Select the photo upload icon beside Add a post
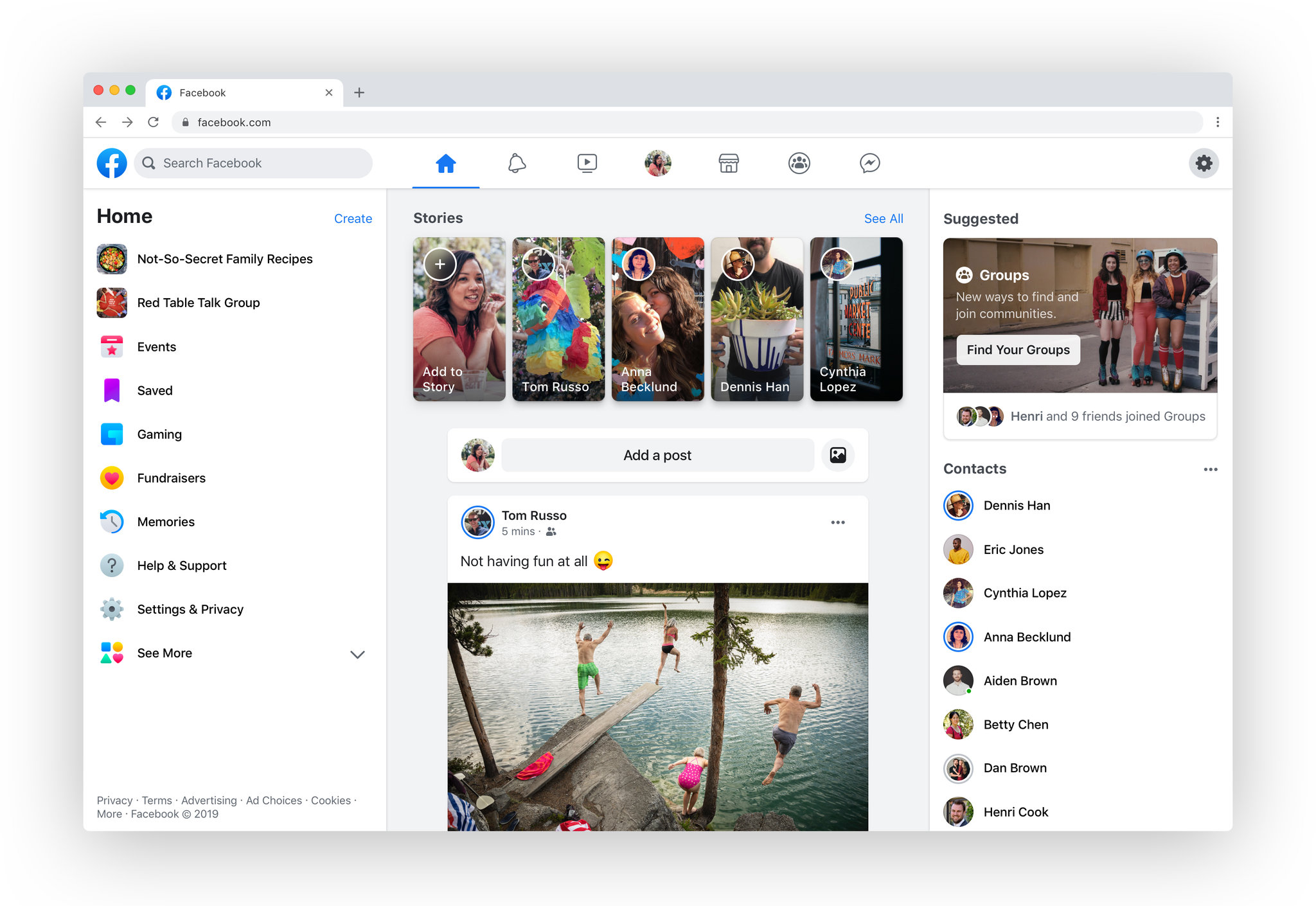 [837, 455]
